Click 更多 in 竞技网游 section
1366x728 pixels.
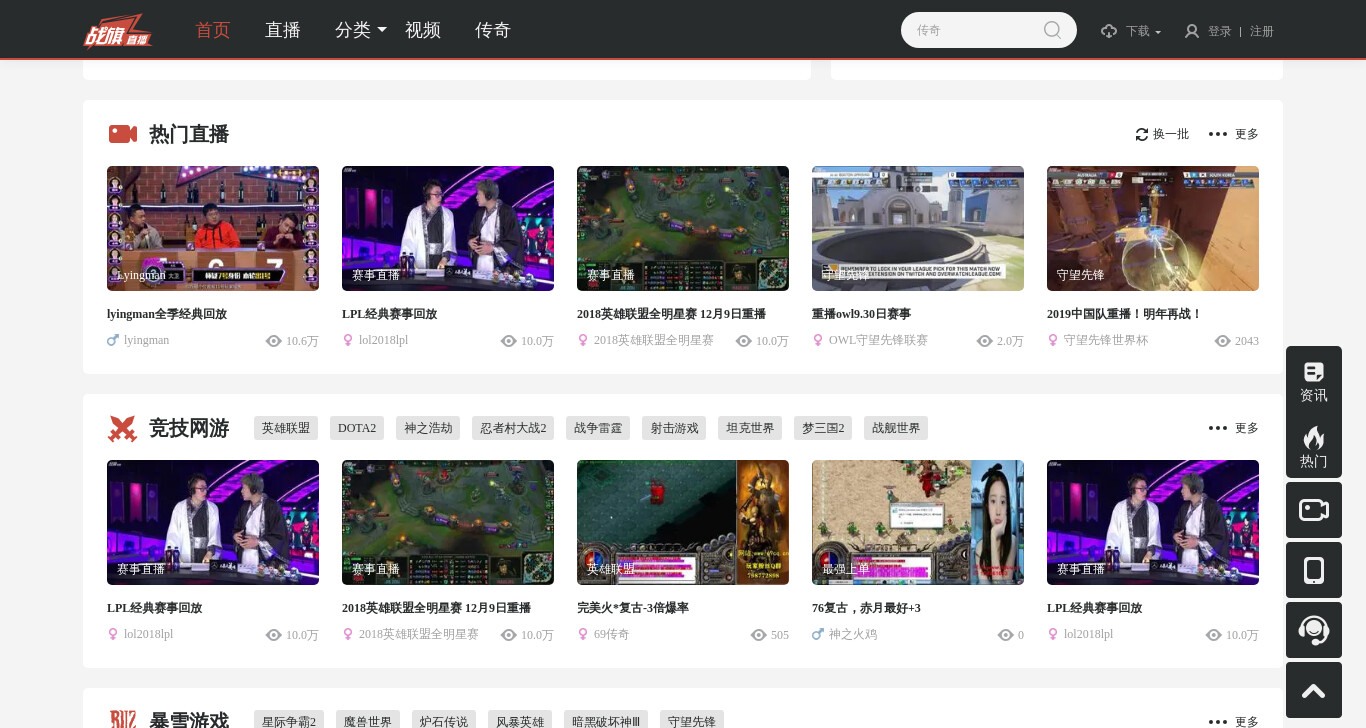click(1247, 428)
